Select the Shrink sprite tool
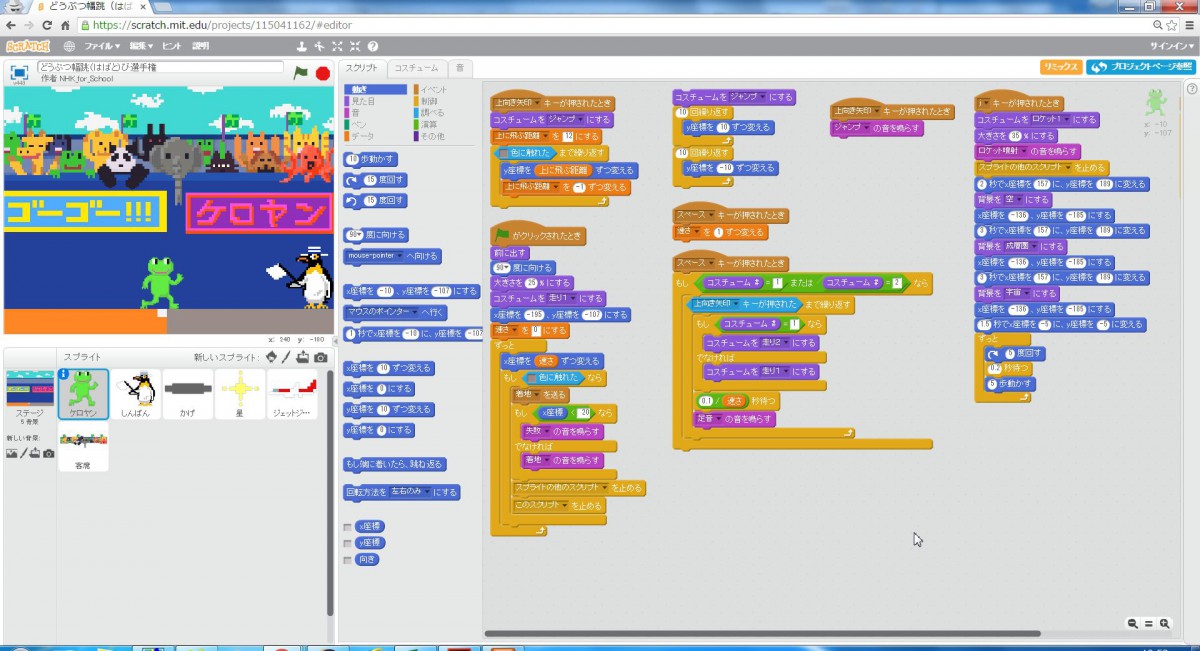 click(354, 46)
